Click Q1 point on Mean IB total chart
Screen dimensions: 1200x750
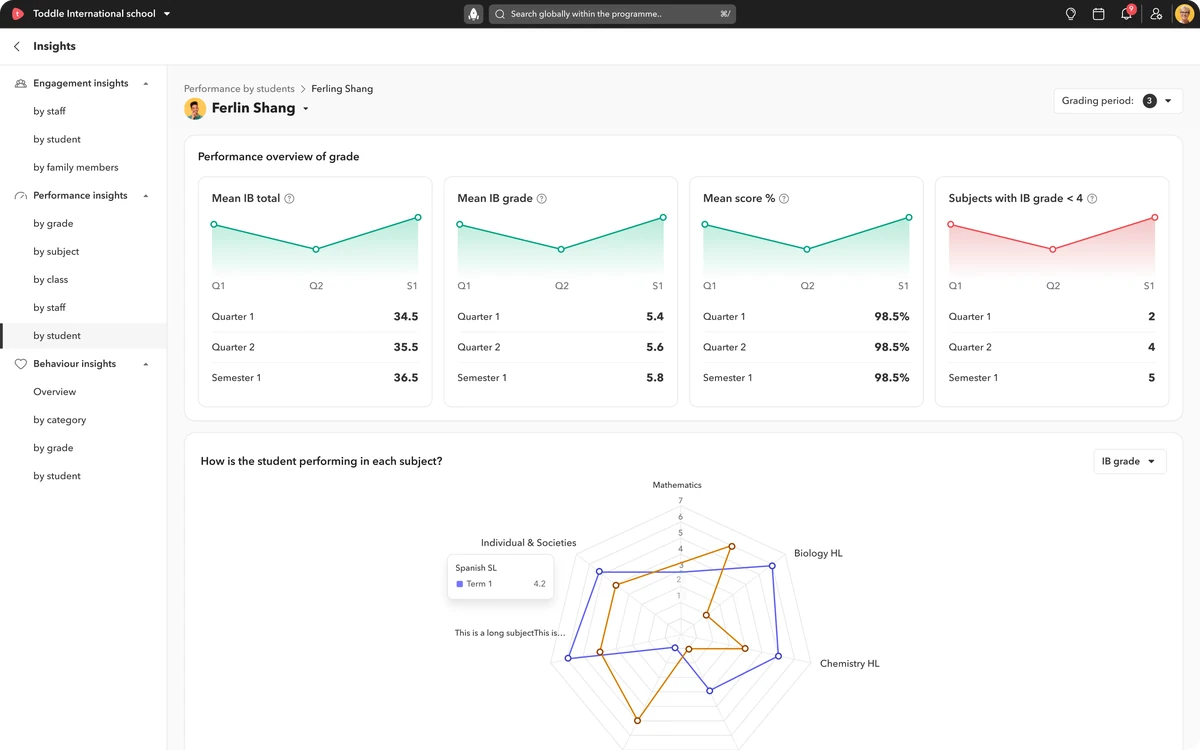[214, 225]
